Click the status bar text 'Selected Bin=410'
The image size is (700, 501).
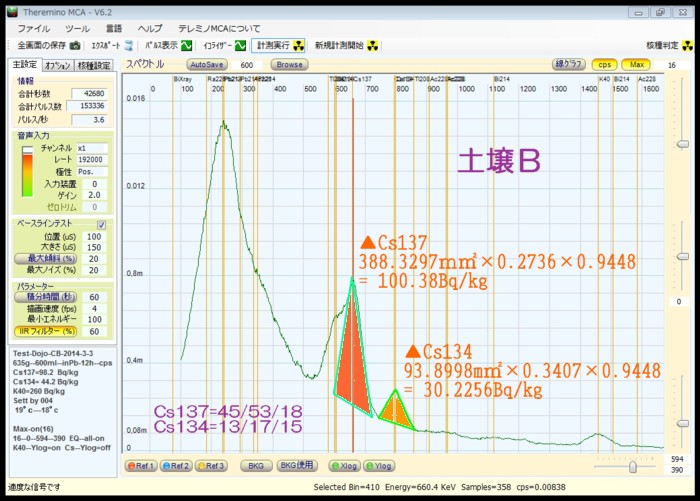(346, 487)
